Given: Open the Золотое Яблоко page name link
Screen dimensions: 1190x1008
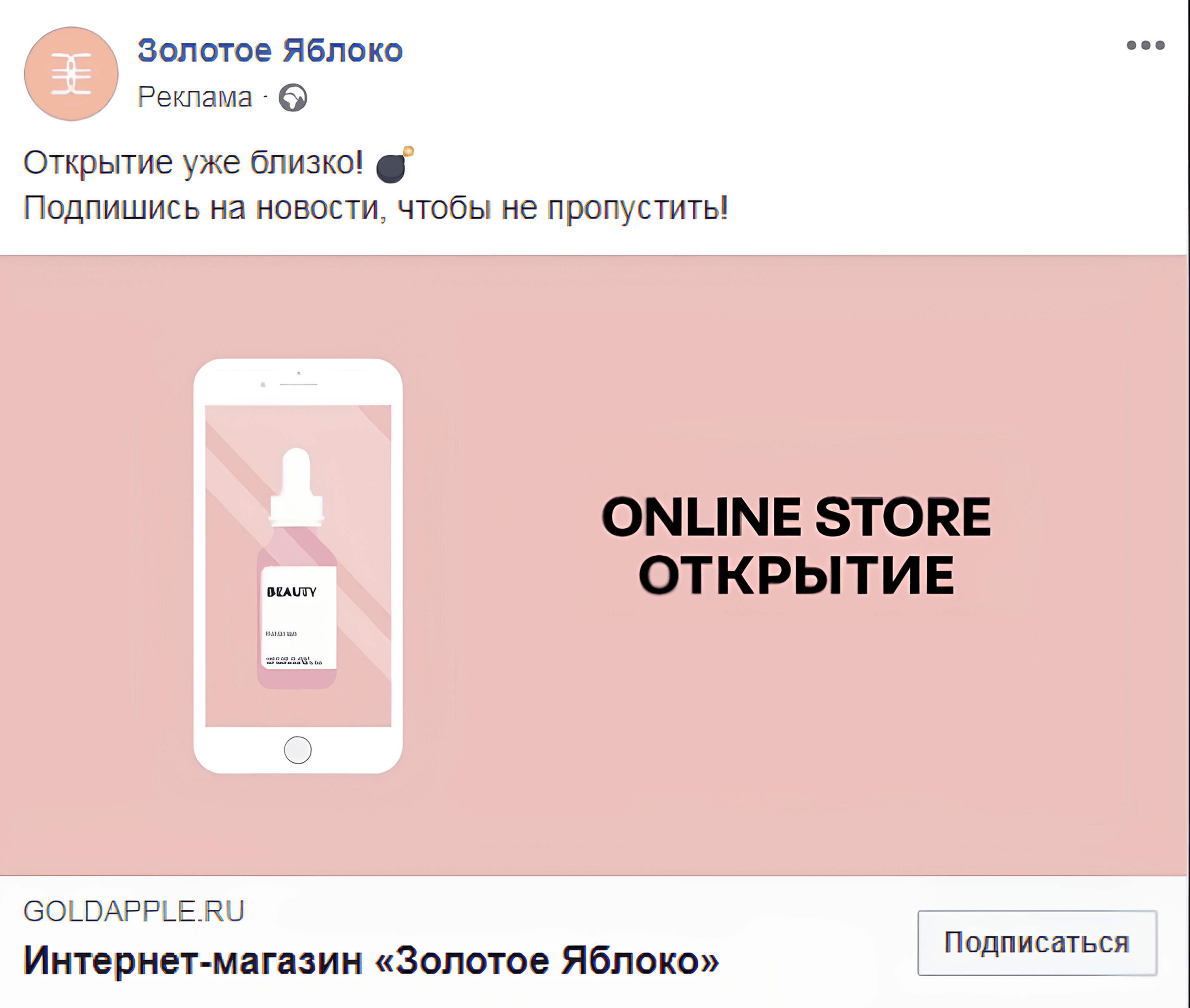Looking at the screenshot, I should click(x=270, y=50).
